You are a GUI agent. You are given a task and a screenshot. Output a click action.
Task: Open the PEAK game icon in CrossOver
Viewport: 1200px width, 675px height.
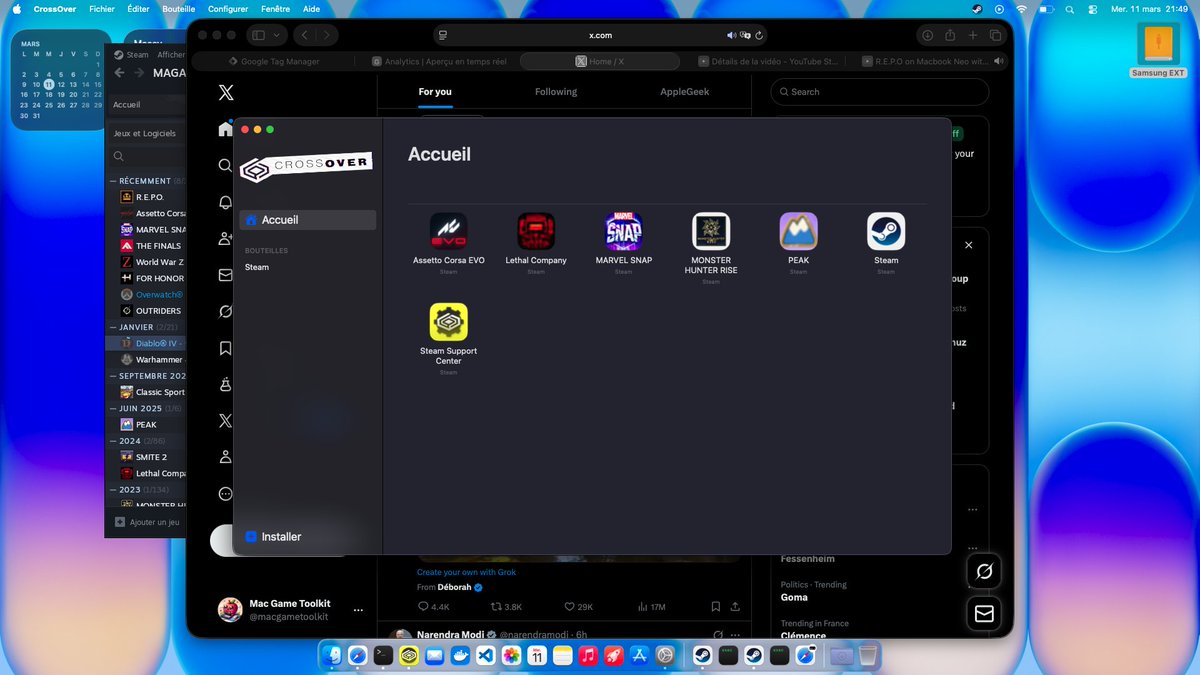798,231
